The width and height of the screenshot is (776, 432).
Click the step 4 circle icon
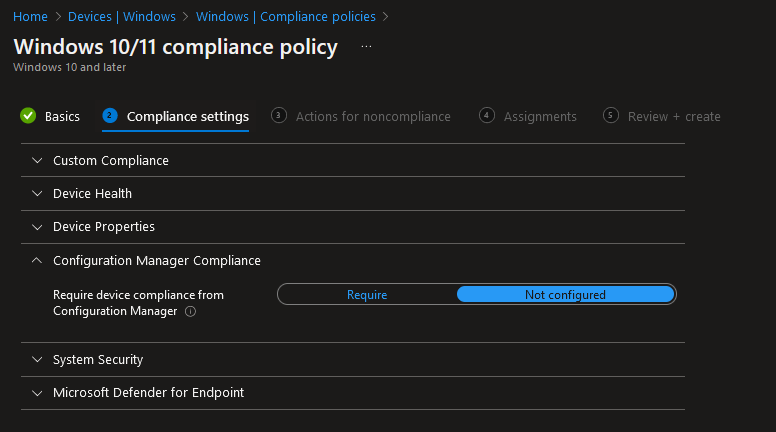coord(486,116)
